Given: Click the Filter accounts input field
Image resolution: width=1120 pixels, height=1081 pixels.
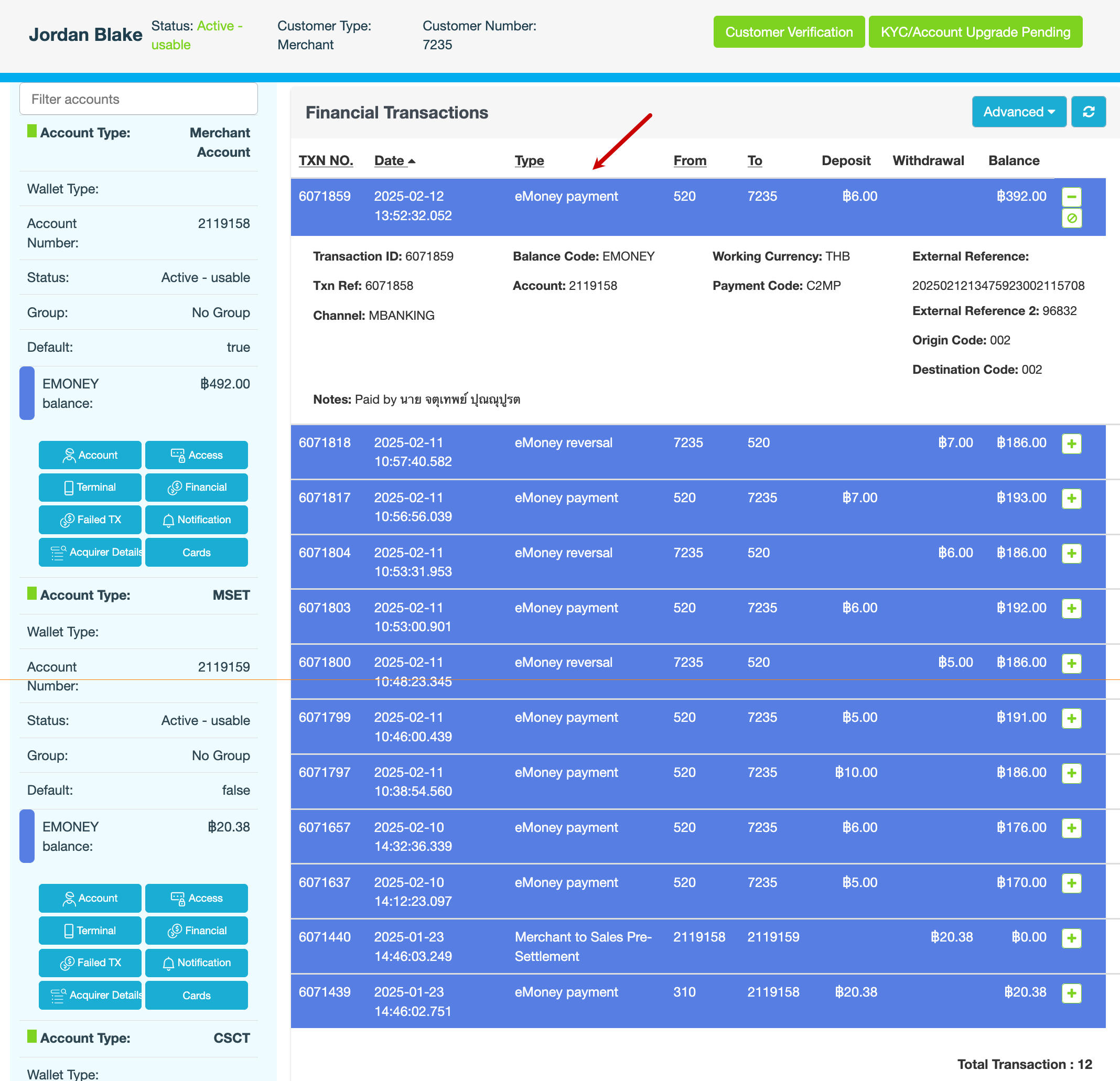Looking at the screenshot, I should click(x=138, y=100).
